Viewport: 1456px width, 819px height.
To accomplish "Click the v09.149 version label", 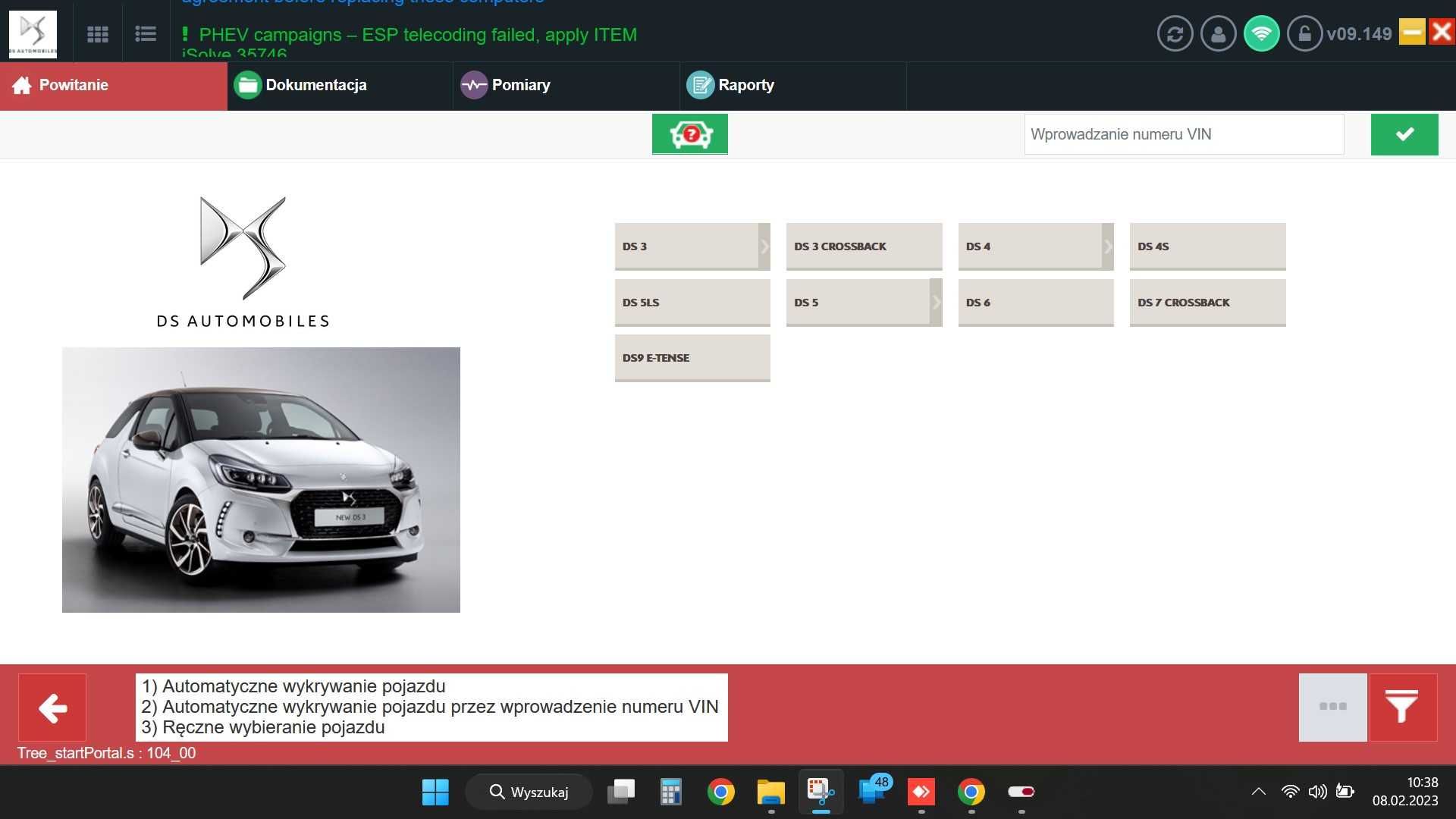I will click(1359, 34).
